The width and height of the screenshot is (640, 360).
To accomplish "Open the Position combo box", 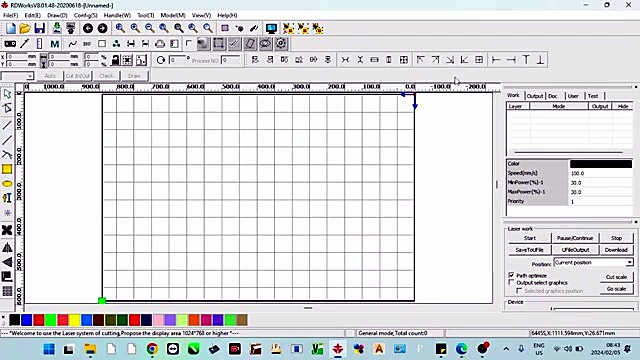I will [x=593, y=262].
